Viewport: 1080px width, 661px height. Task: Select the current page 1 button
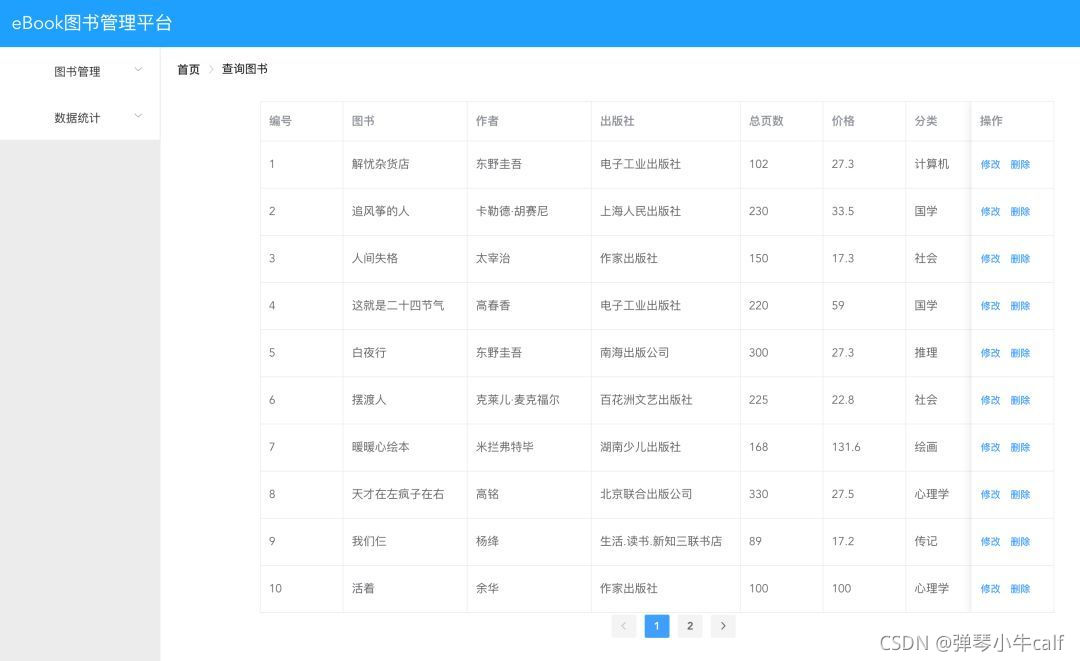point(657,625)
